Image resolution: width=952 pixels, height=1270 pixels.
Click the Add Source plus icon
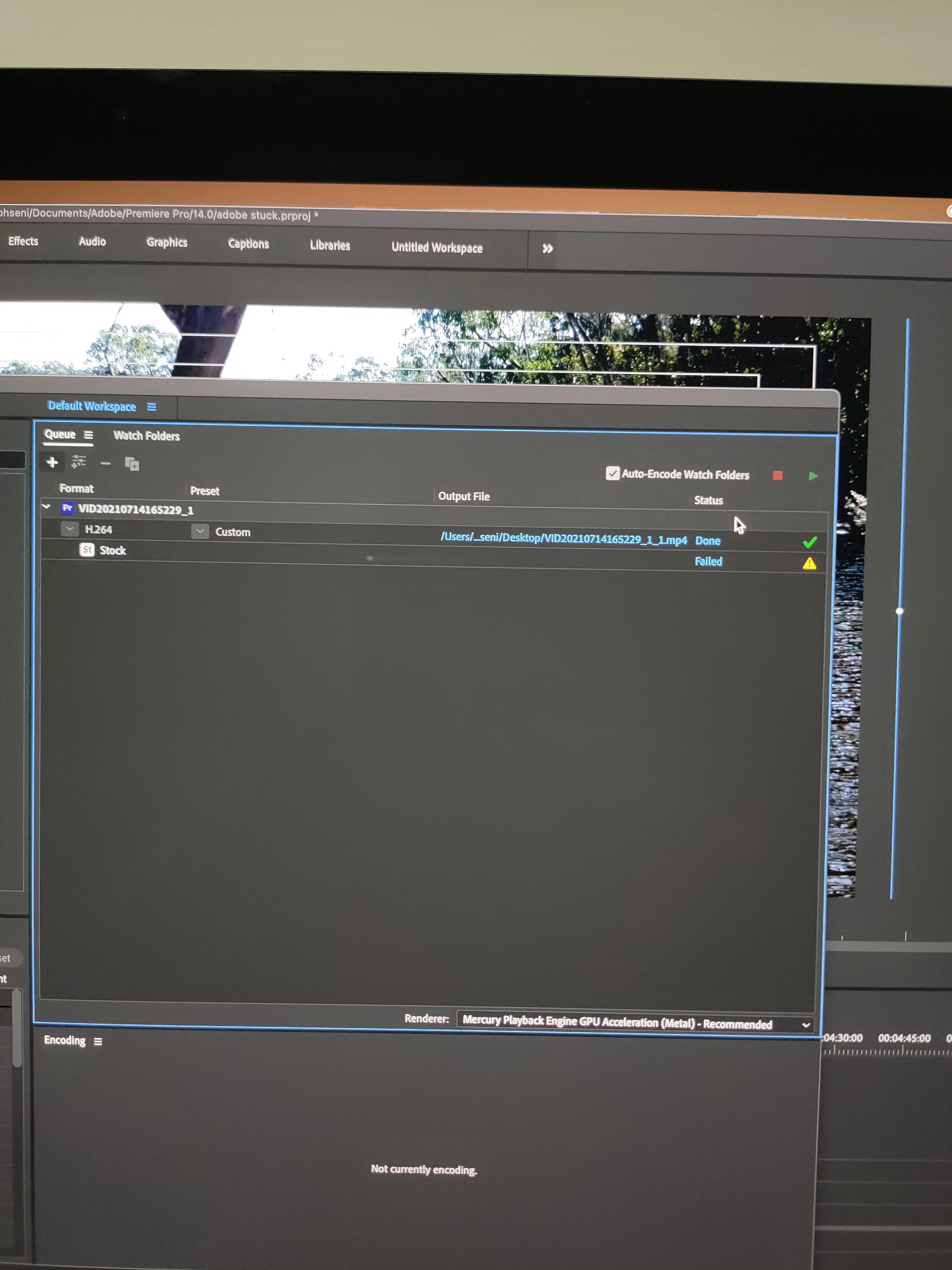pos(52,462)
